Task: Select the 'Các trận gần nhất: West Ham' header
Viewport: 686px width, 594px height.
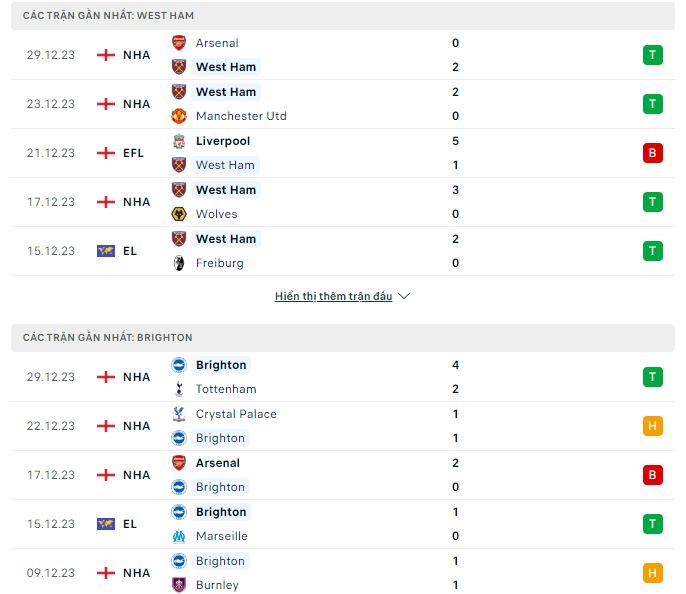Action: click(x=109, y=16)
